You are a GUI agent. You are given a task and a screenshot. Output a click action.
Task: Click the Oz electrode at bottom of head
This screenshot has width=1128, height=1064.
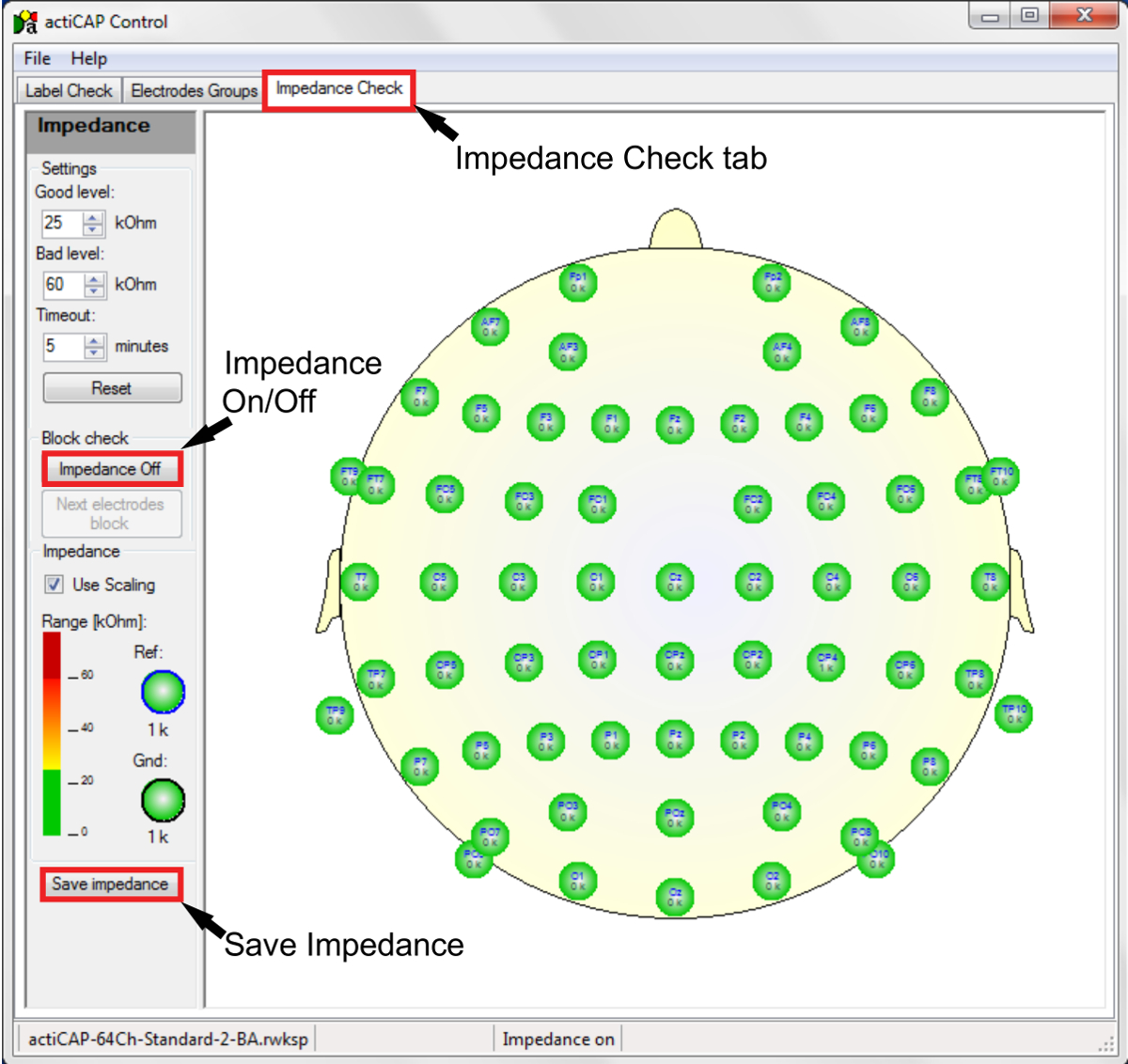(x=674, y=897)
